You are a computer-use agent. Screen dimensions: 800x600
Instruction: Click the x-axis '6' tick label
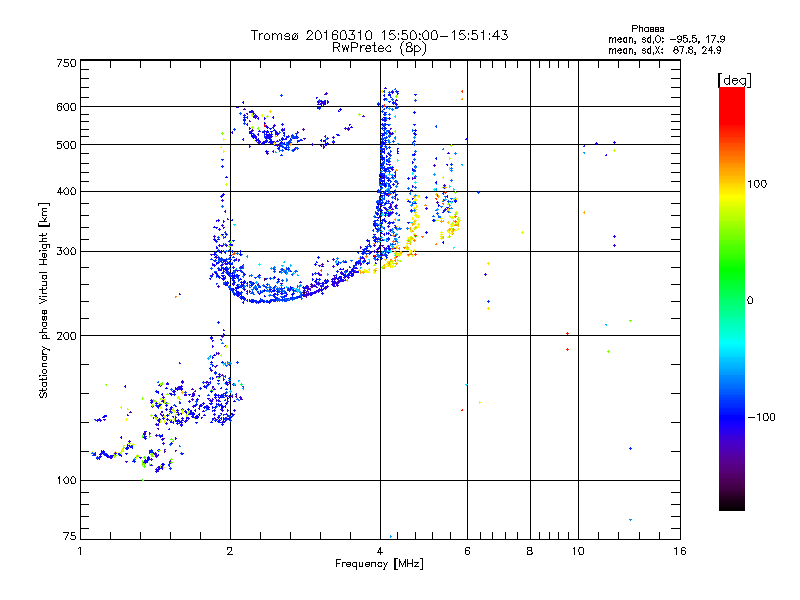(x=467, y=551)
